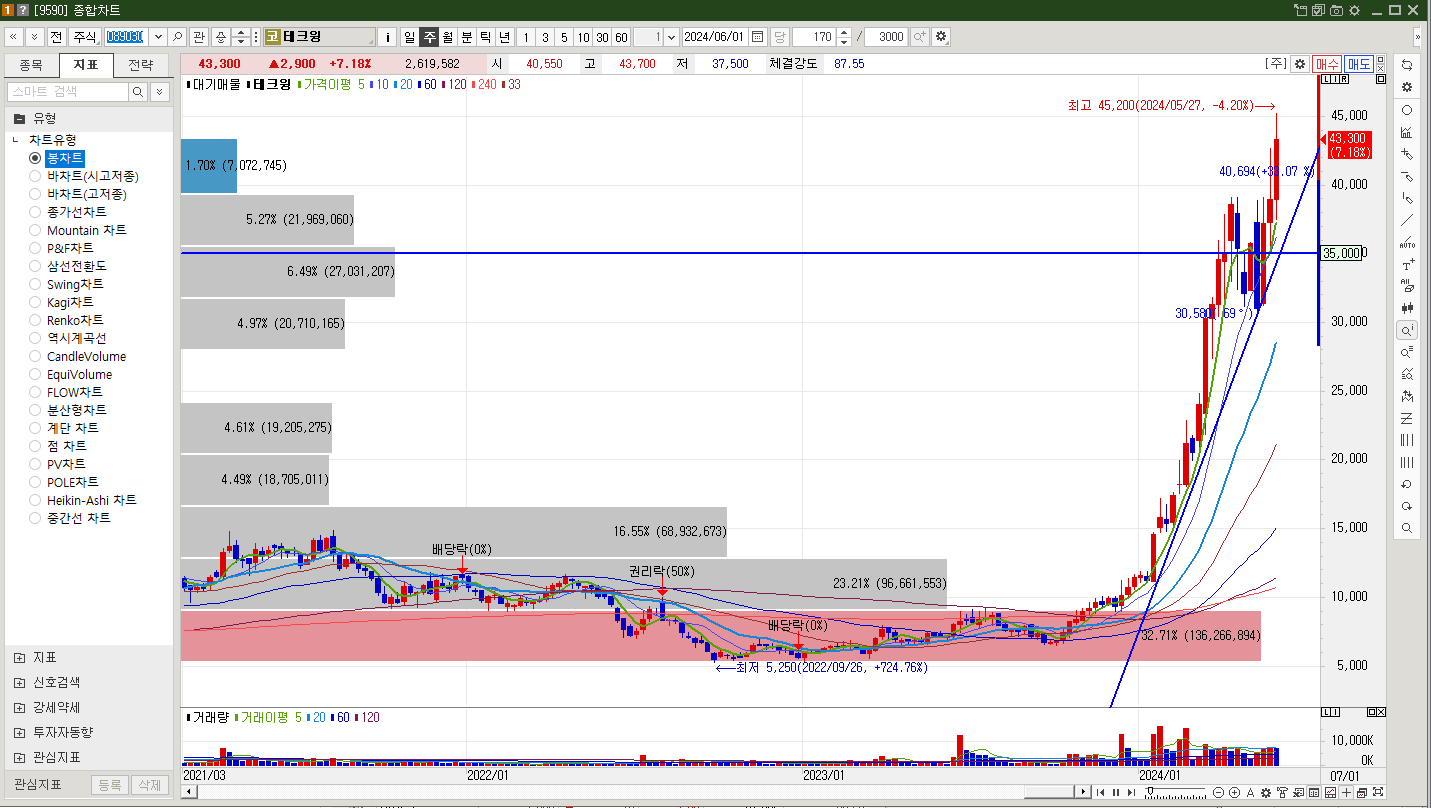Click the red 매수 buy button

click(x=1327, y=64)
